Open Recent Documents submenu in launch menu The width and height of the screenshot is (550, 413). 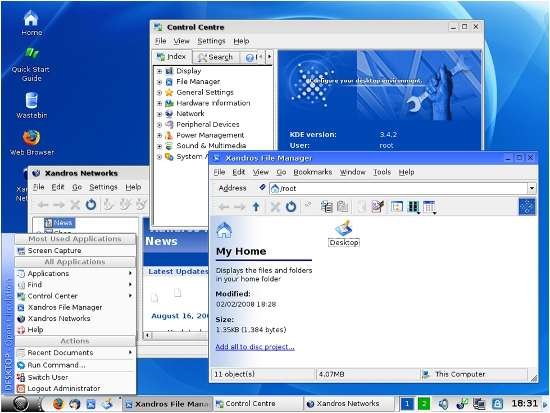pyautogui.click(x=75, y=352)
